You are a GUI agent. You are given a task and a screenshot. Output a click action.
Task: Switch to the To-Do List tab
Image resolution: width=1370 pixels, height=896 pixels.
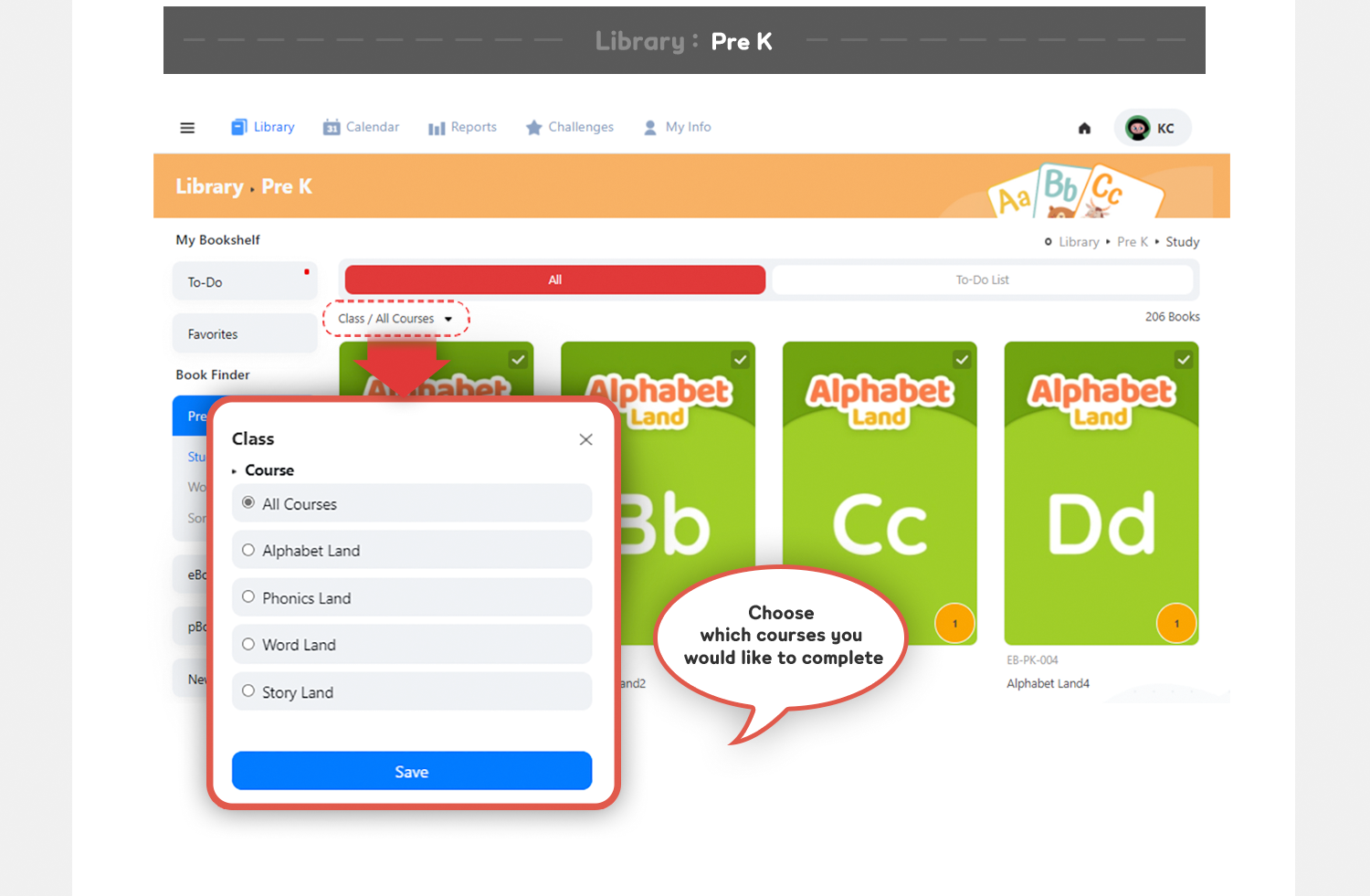pyautogui.click(x=982, y=280)
